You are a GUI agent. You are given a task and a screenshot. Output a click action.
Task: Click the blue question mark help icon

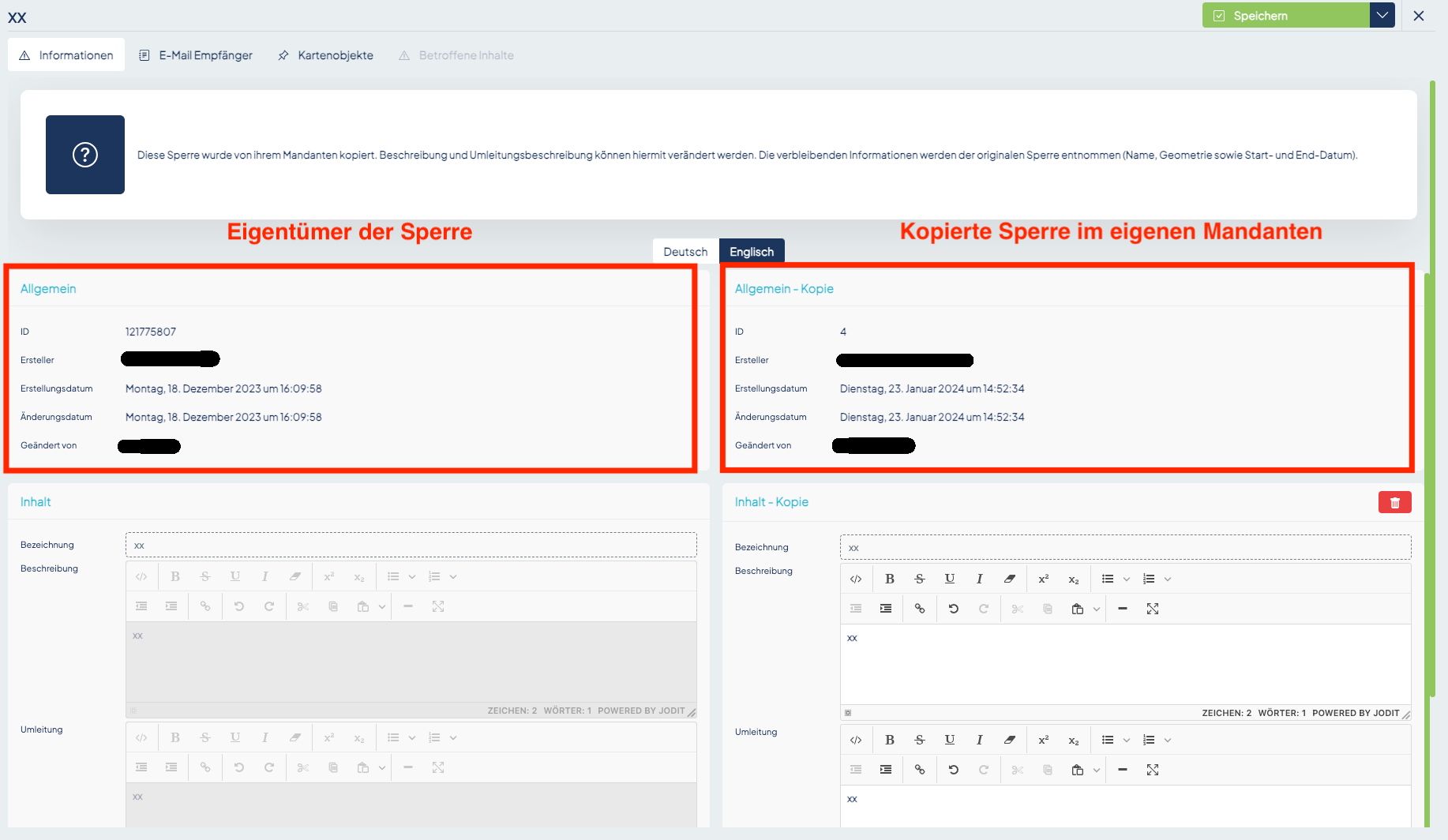click(x=85, y=155)
